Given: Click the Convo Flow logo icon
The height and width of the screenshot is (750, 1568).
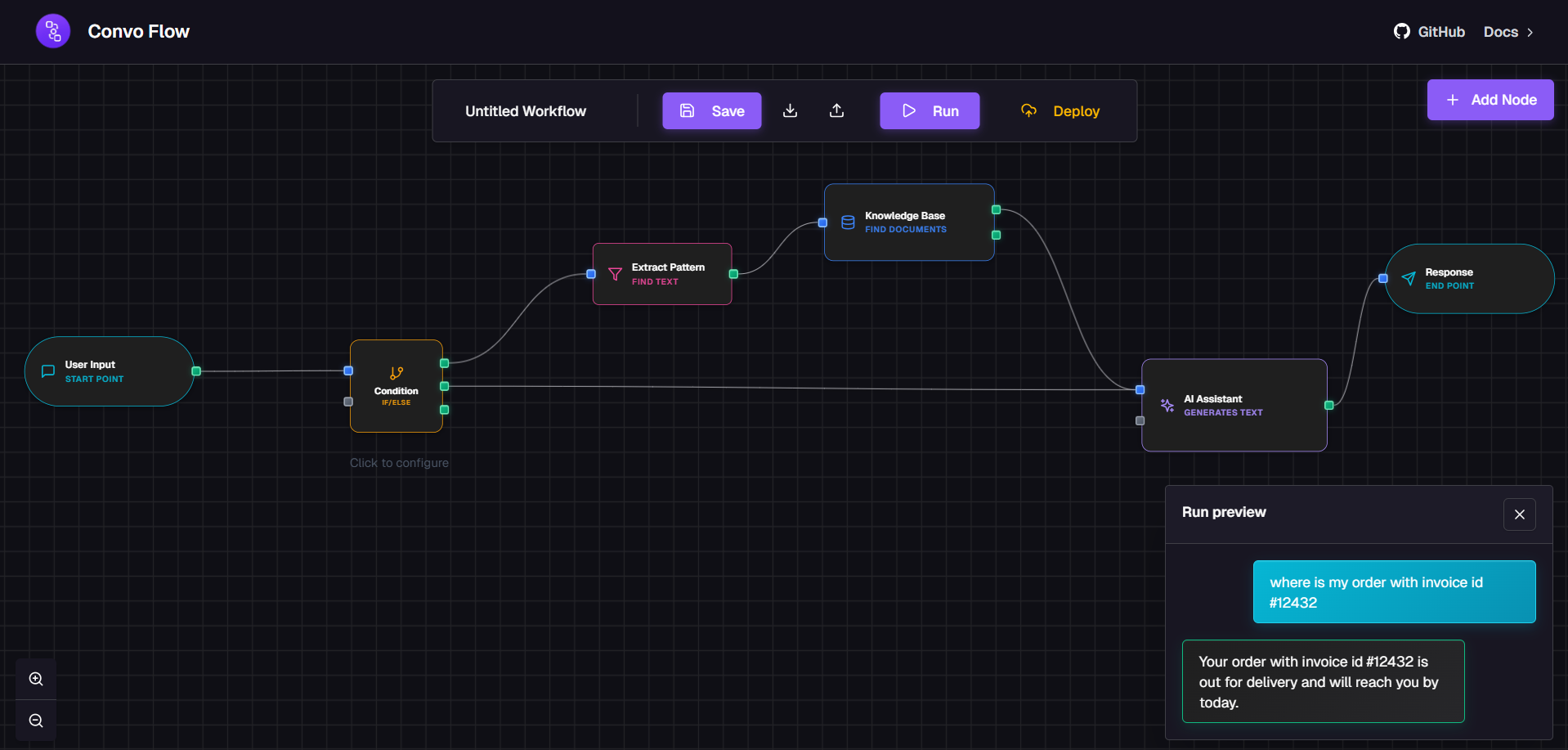Looking at the screenshot, I should [x=52, y=30].
